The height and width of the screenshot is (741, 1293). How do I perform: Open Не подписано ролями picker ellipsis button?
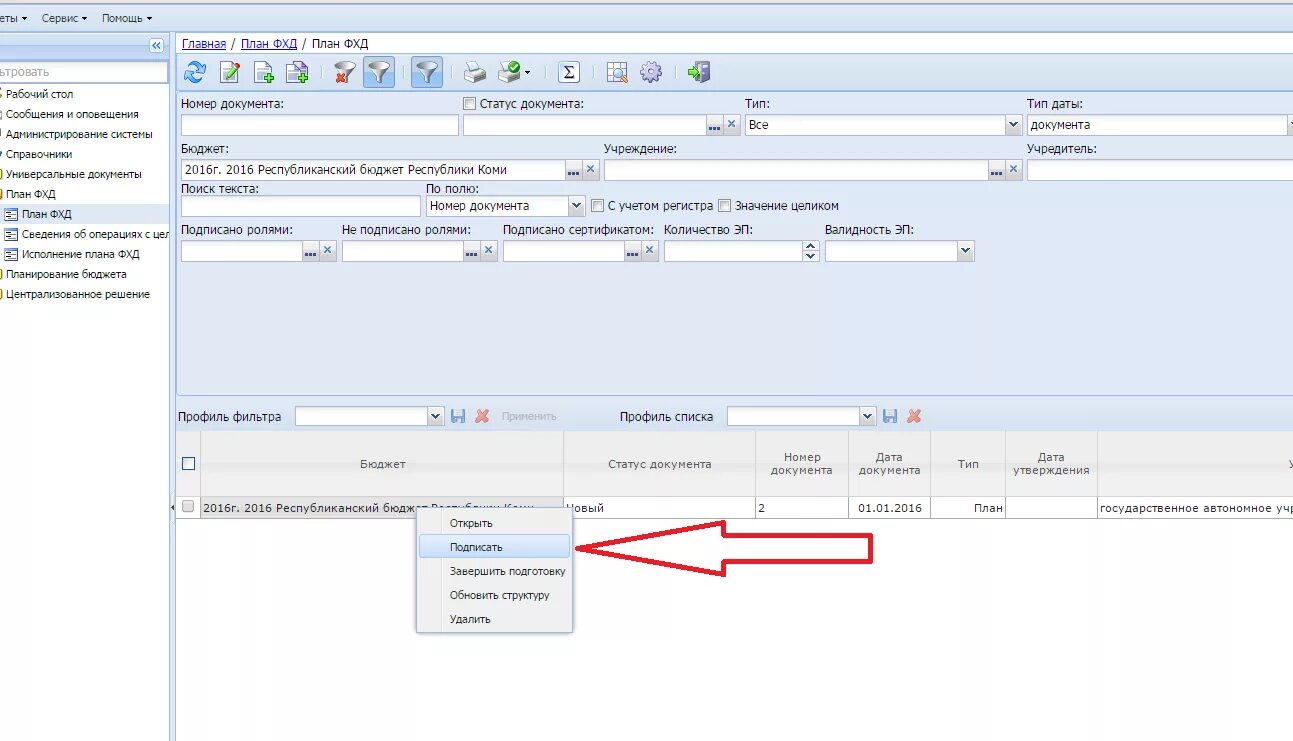pyautogui.click(x=471, y=252)
